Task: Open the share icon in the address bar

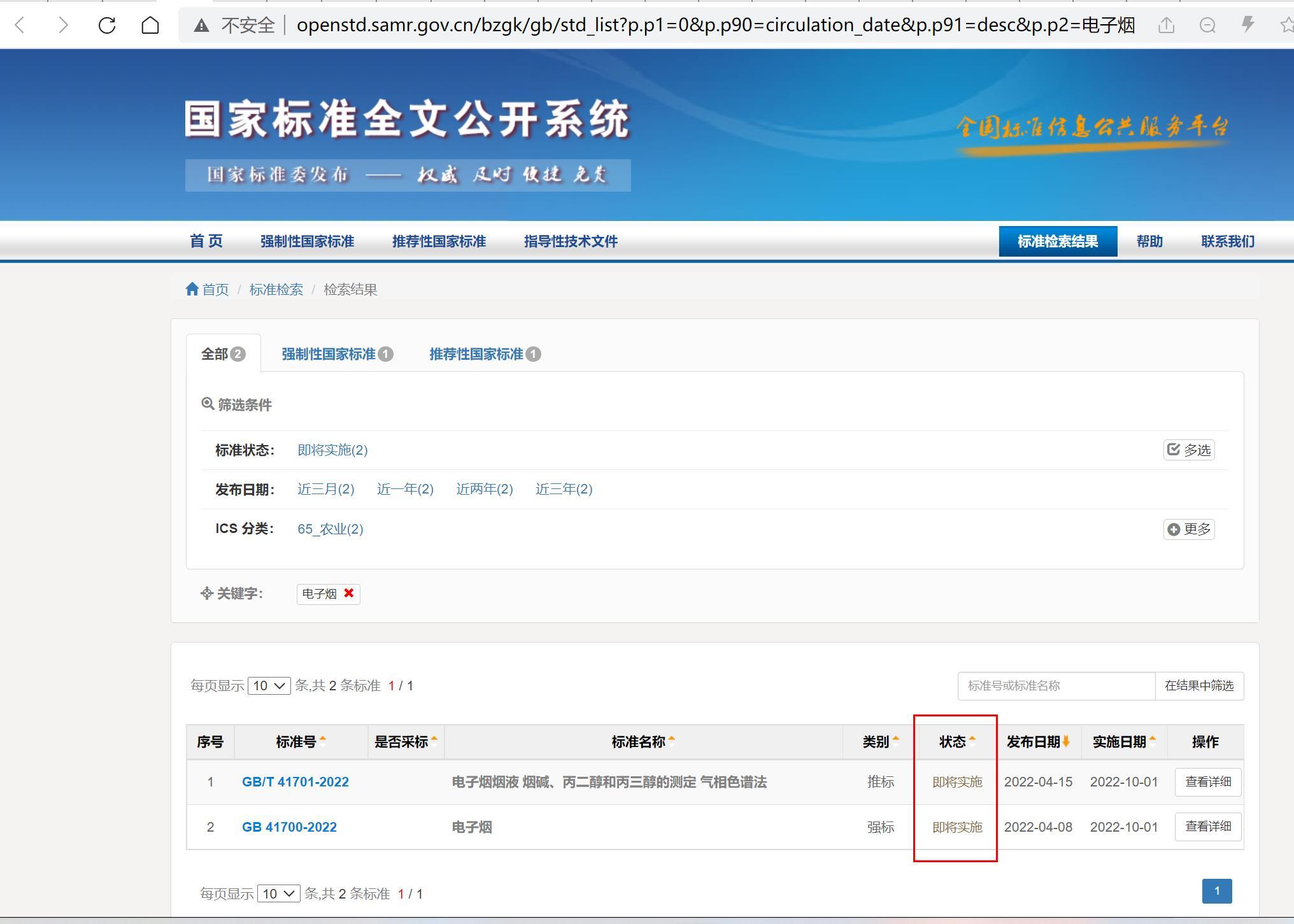Action: 1166,25
